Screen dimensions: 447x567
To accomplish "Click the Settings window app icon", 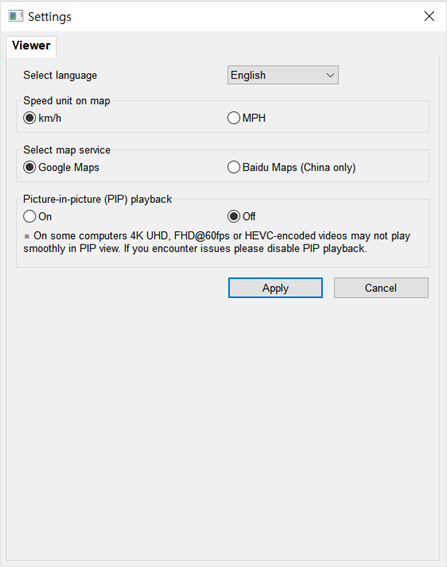I will click(16, 16).
